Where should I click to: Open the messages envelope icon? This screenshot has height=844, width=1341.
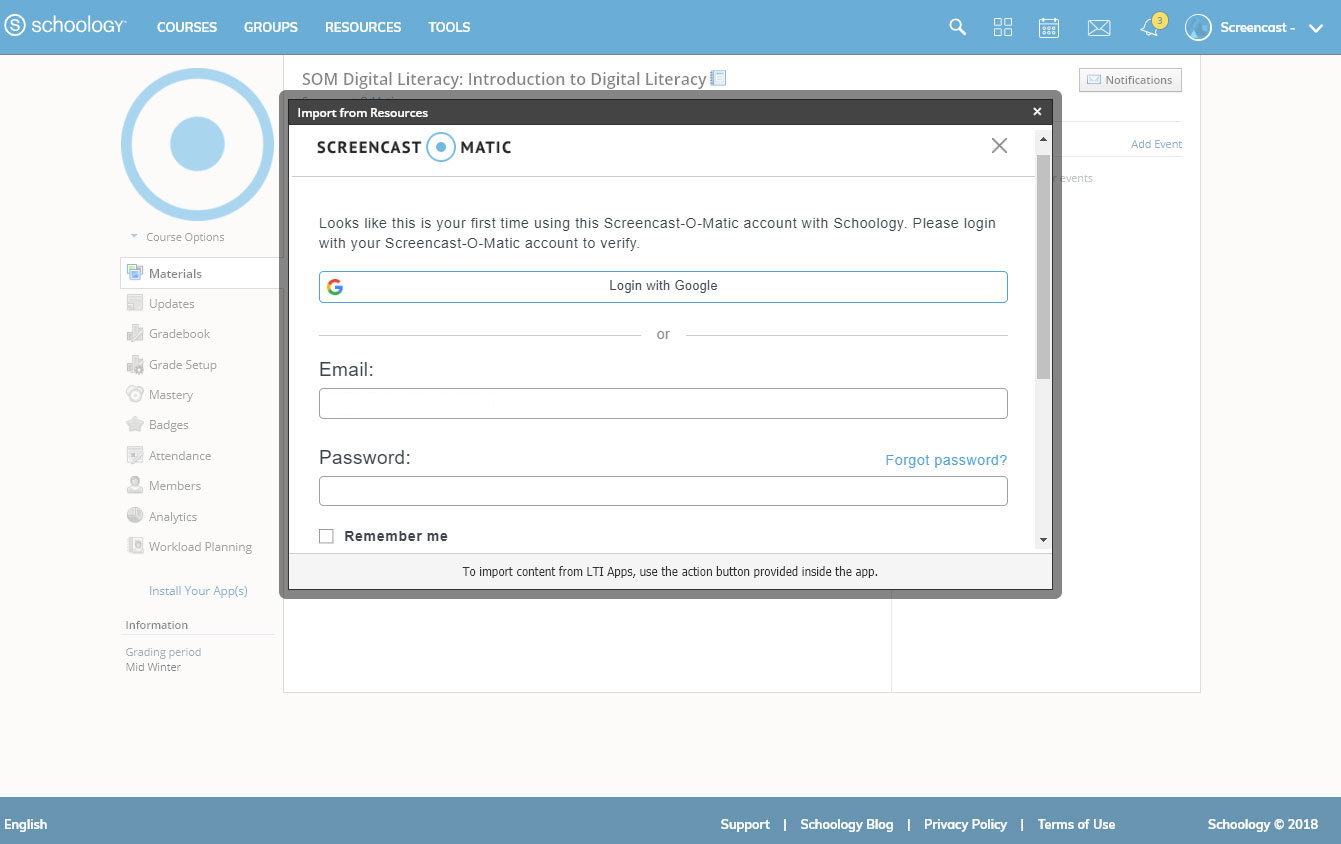(1099, 28)
